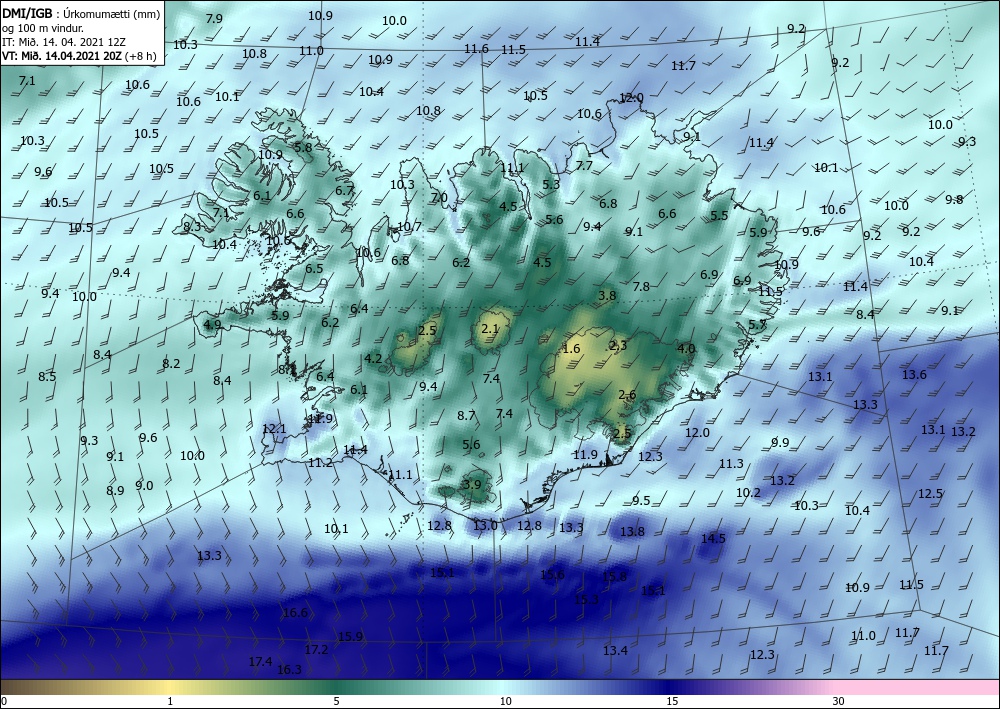Click the map value 13.8
This screenshot has height=709, width=1000.
click(632, 532)
